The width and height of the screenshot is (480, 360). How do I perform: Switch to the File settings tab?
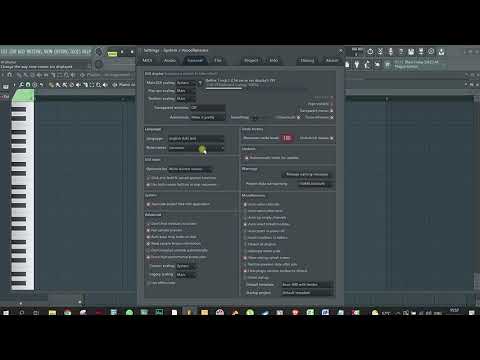click(218, 60)
